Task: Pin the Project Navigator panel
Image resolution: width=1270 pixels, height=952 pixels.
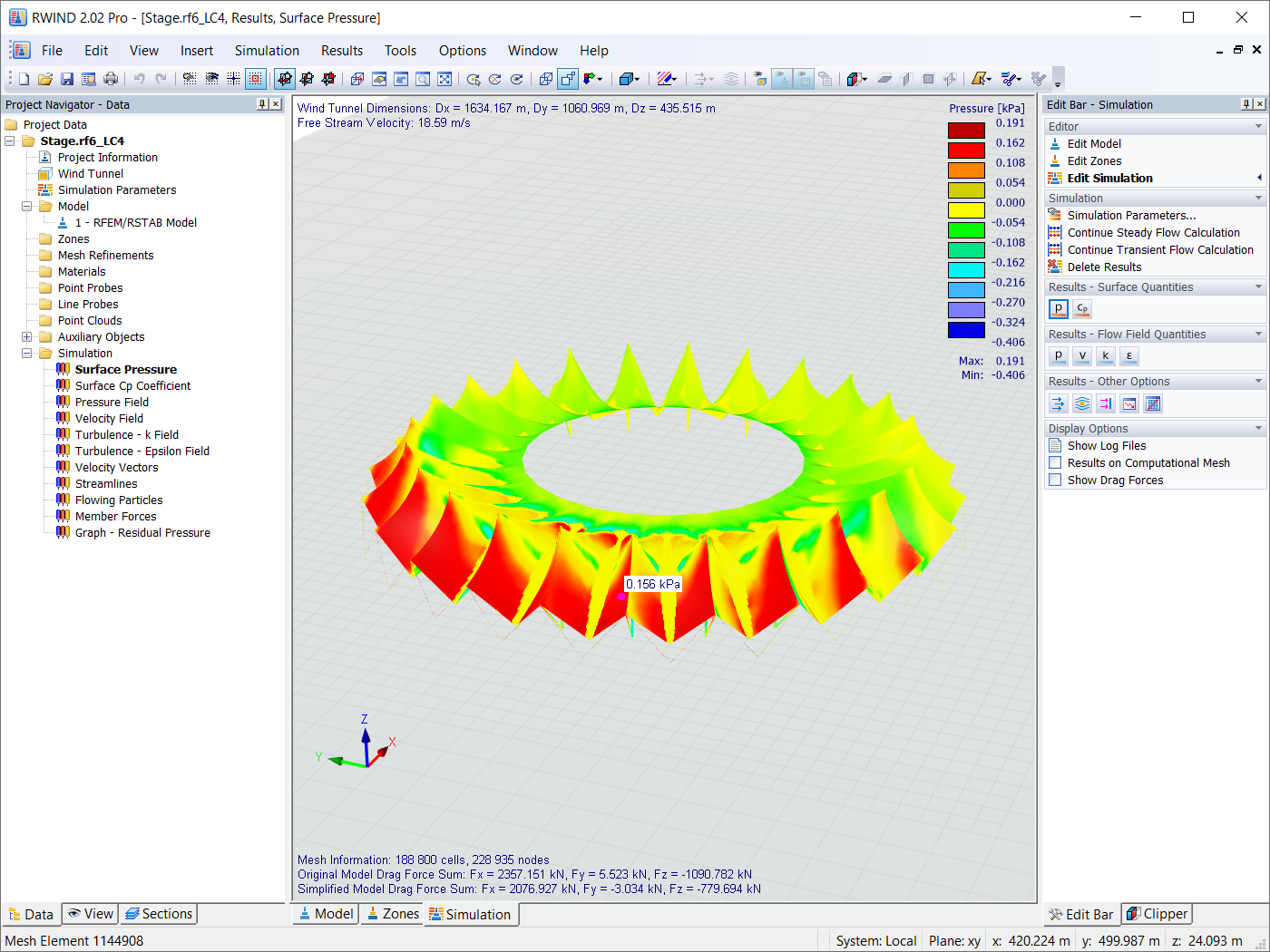Action: pos(262,104)
